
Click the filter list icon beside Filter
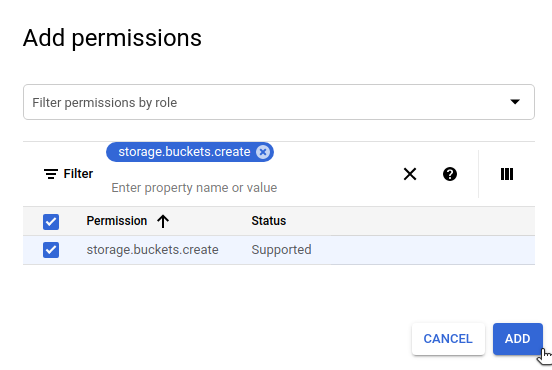[x=51, y=174]
